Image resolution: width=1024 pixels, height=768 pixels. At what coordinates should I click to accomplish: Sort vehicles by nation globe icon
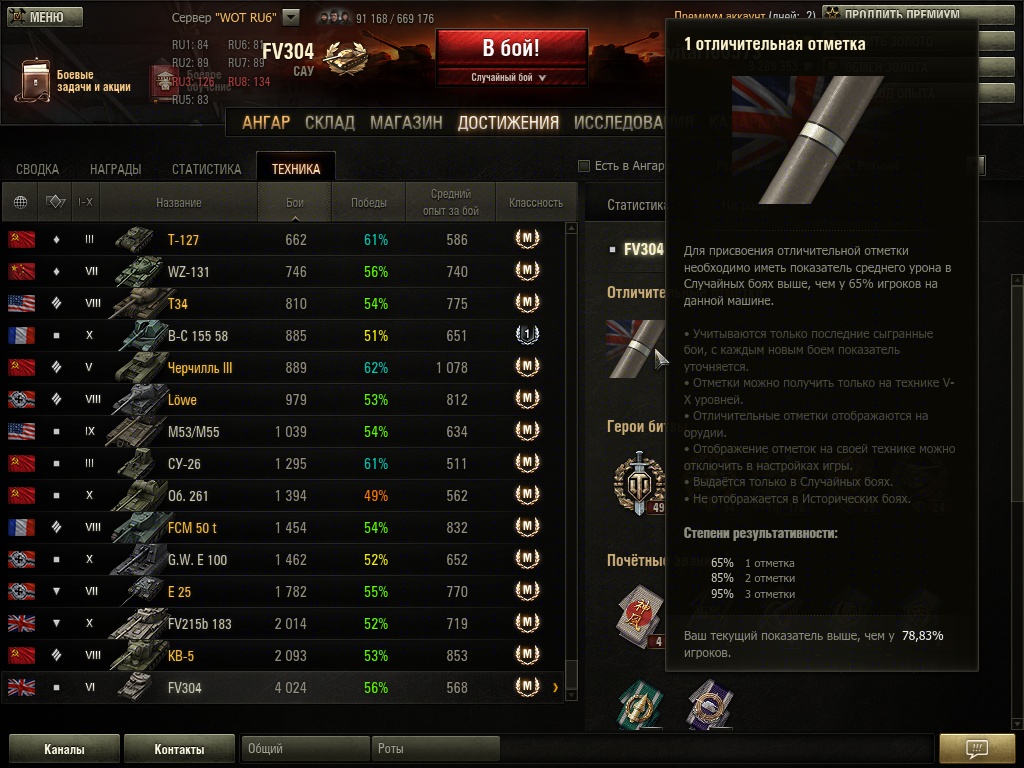[20, 202]
